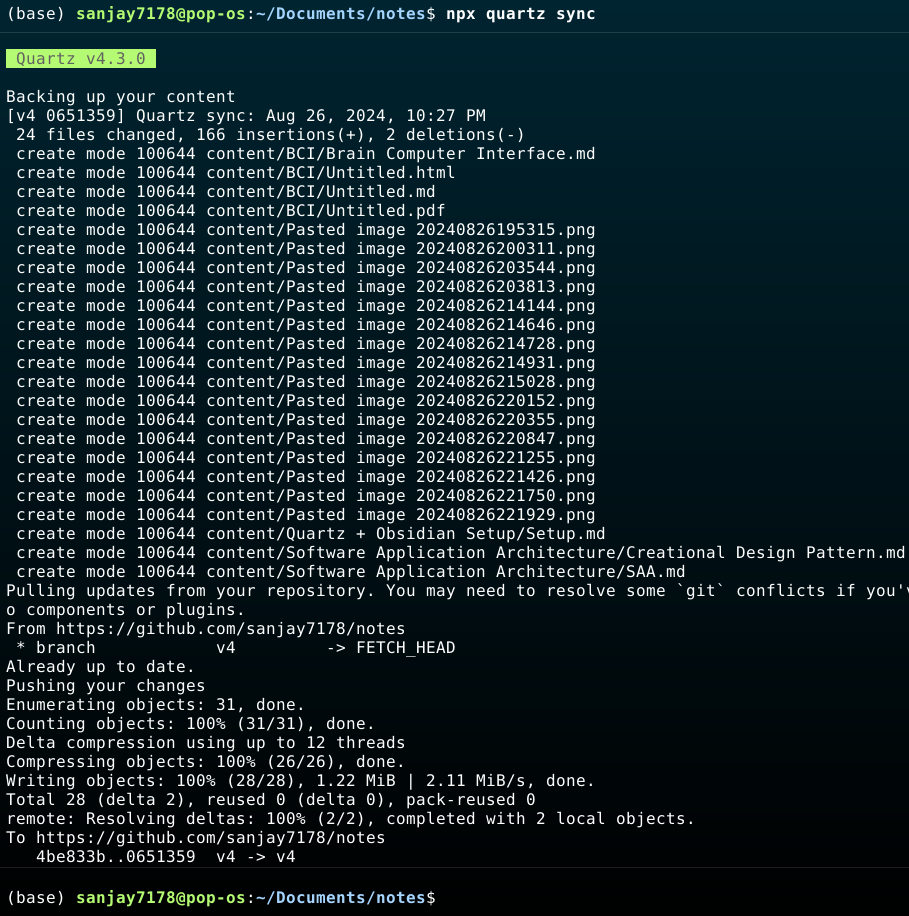Open the GitHub URL on the "From" line
Image resolution: width=909 pixels, height=916 pixels.
point(230,629)
